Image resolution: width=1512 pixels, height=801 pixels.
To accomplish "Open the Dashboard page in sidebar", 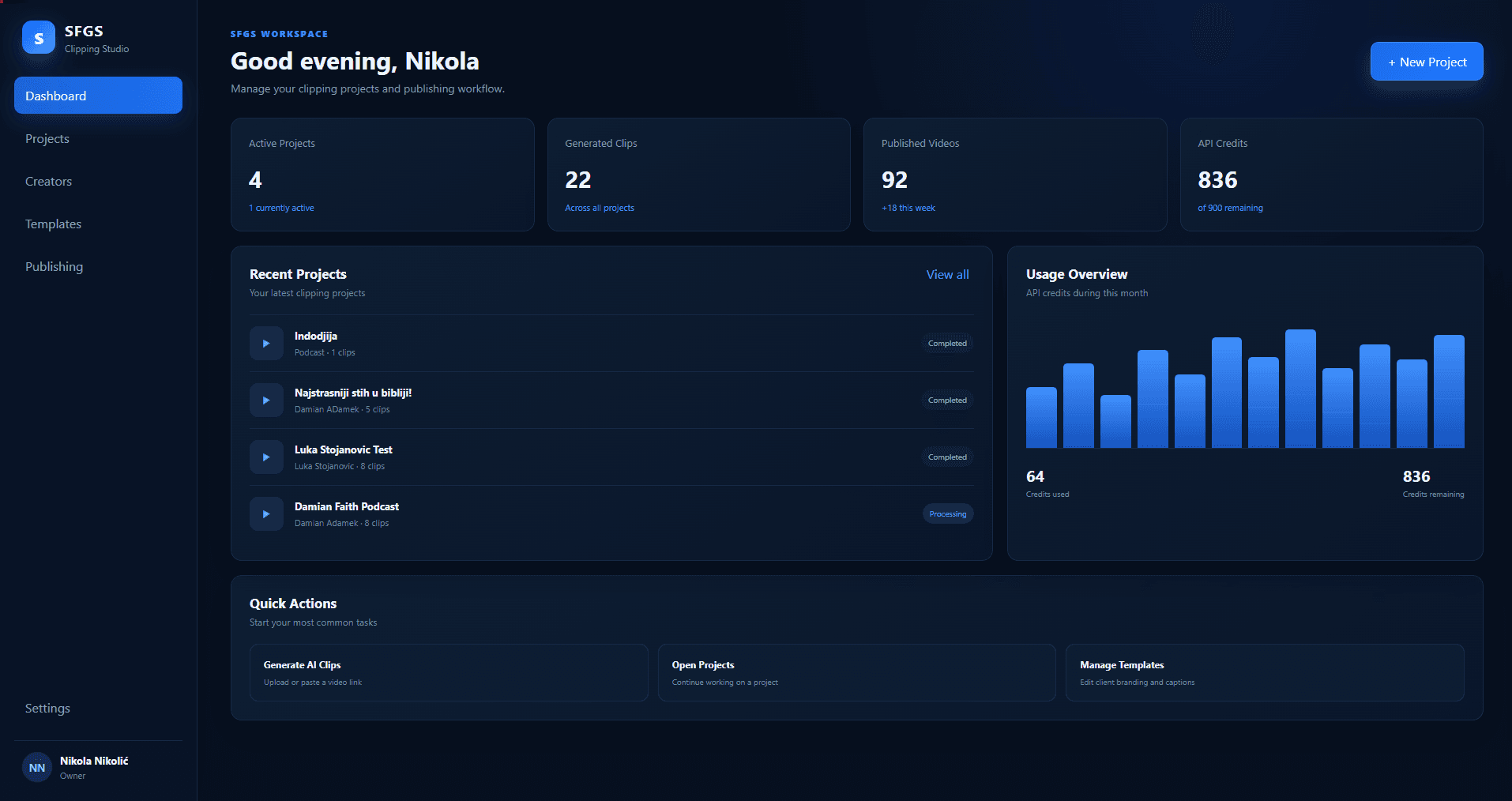I will pyautogui.click(x=98, y=96).
